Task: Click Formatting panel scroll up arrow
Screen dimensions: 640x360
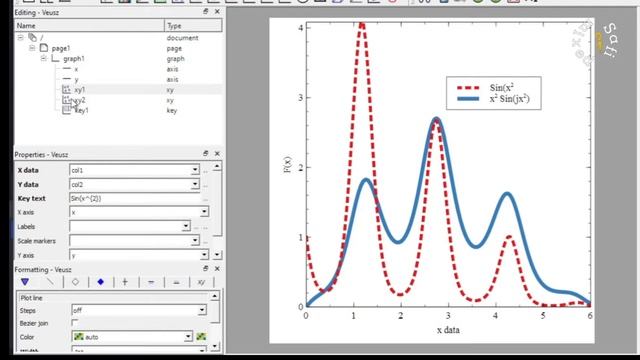Action: (215, 296)
